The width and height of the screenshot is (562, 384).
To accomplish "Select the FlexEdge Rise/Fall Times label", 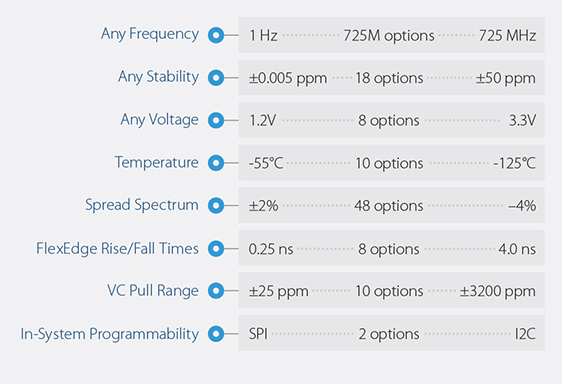I will [117, 248].
